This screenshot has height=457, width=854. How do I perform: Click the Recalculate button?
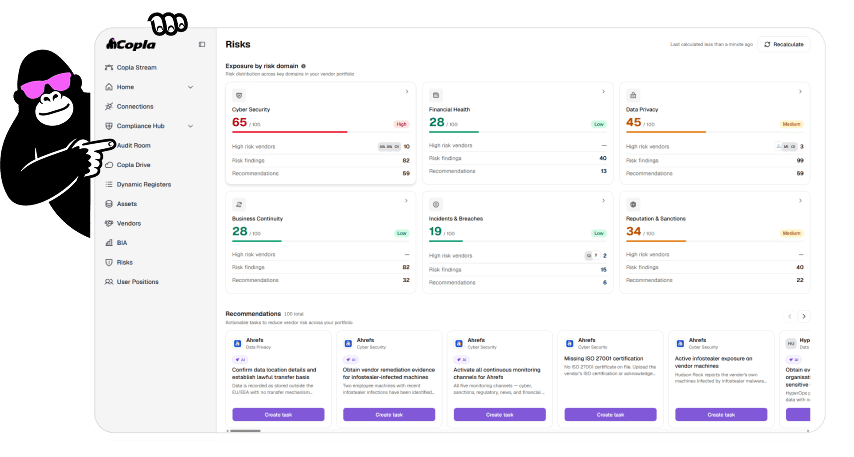pos(784,45)
